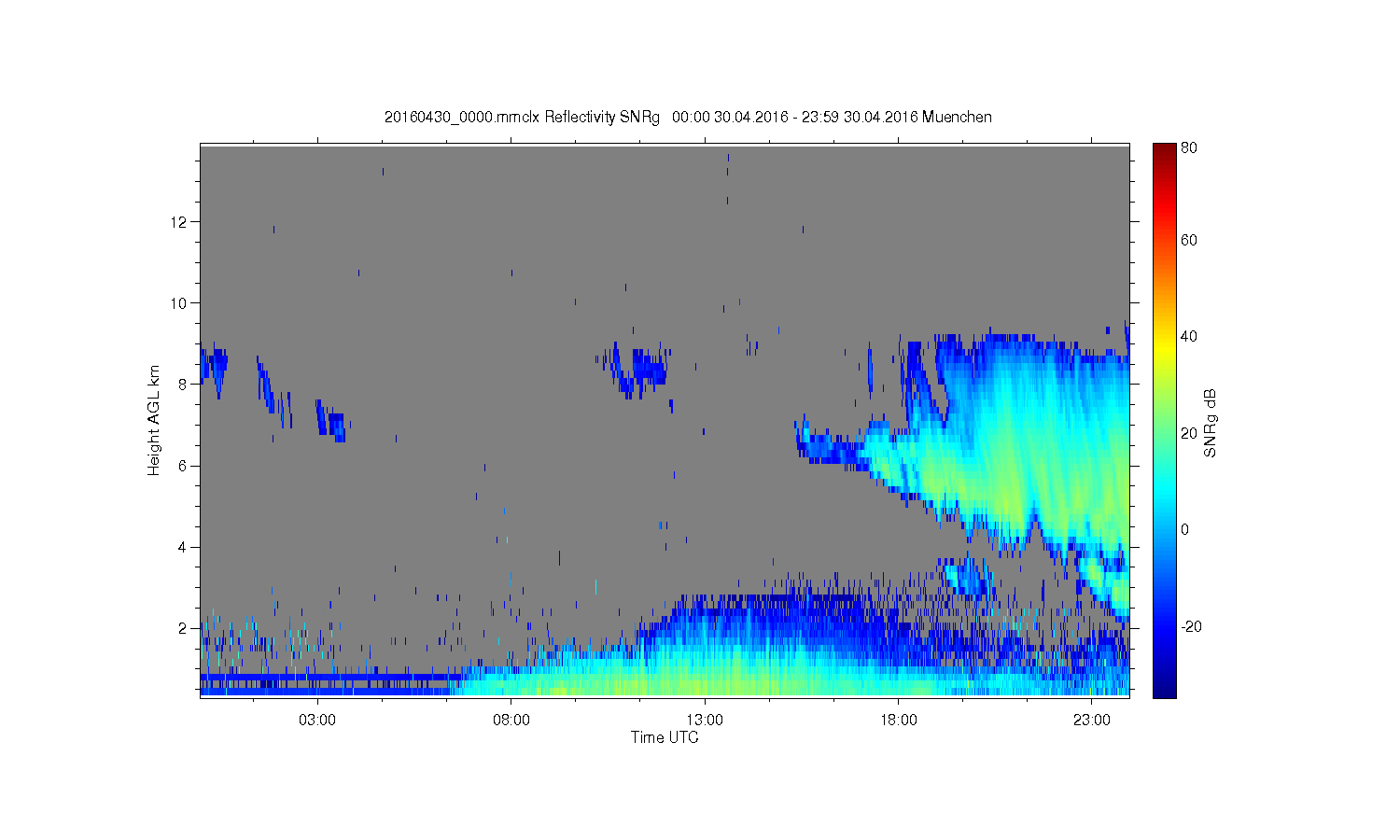The width and height of the screenshot is (1400, 840).
Task: Click the 'Height AGL km' y-axis label
Action: coord(154,420)
